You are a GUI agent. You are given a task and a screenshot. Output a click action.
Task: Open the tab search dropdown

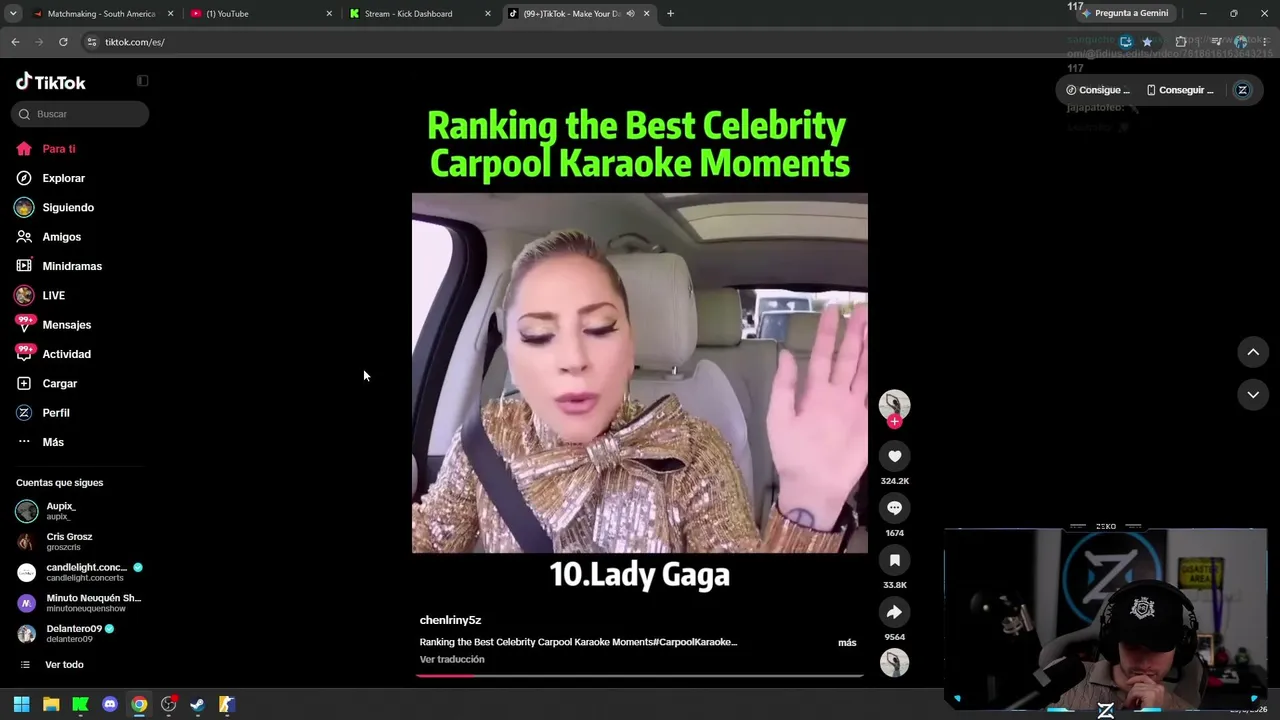point(12,14)
